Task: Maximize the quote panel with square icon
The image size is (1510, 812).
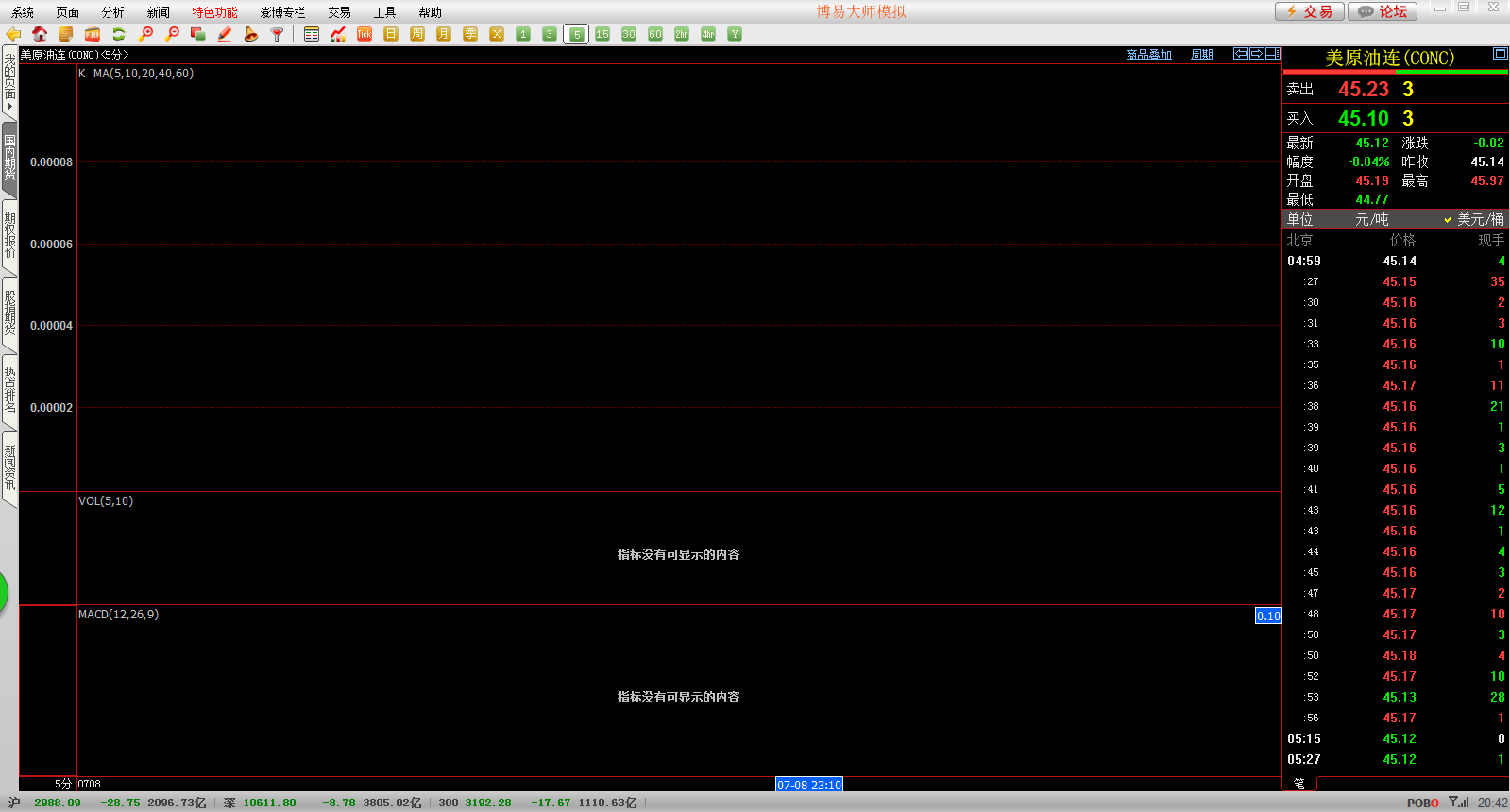Action: pyautogui.click(x=1500, y=54)
